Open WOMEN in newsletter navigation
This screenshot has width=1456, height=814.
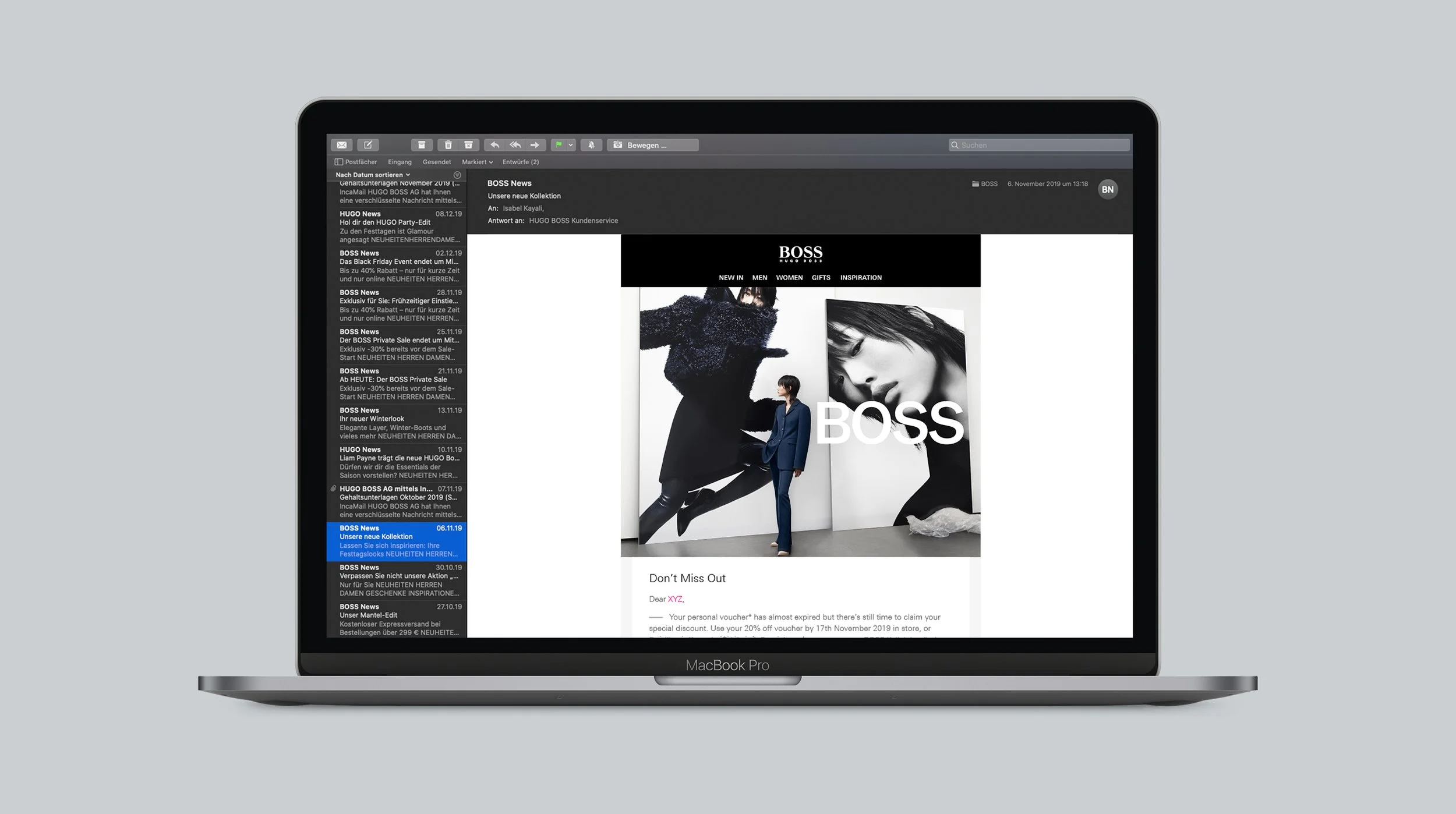point(789,278)
